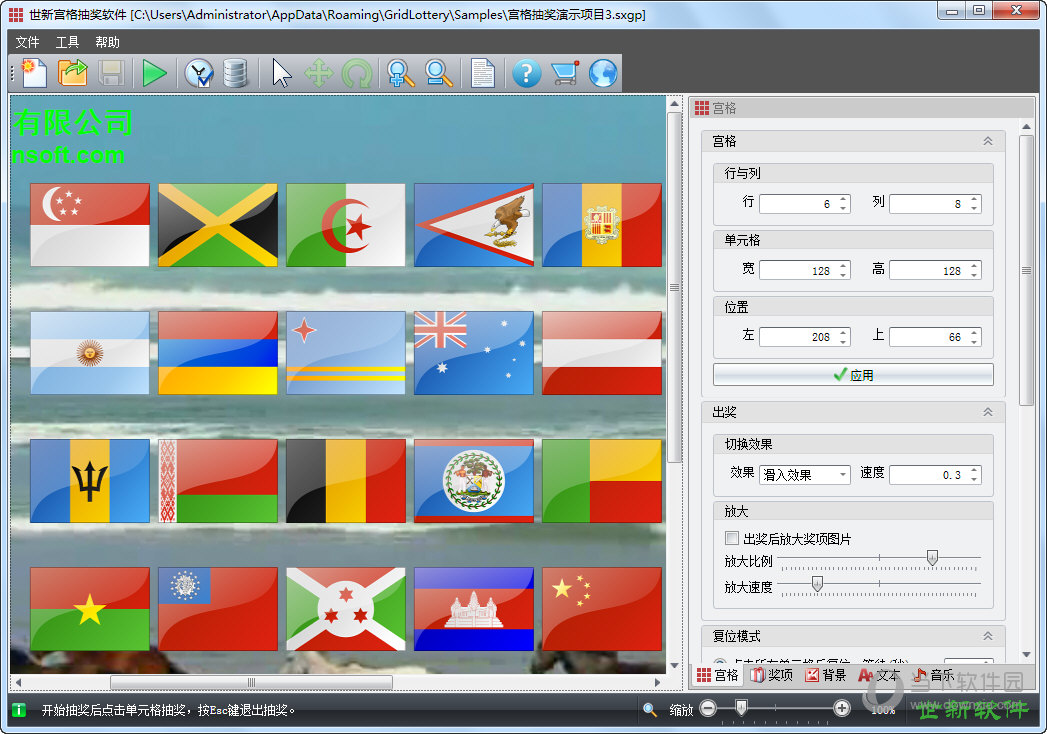Switch to the 音乐 tab

click(934, 675)
